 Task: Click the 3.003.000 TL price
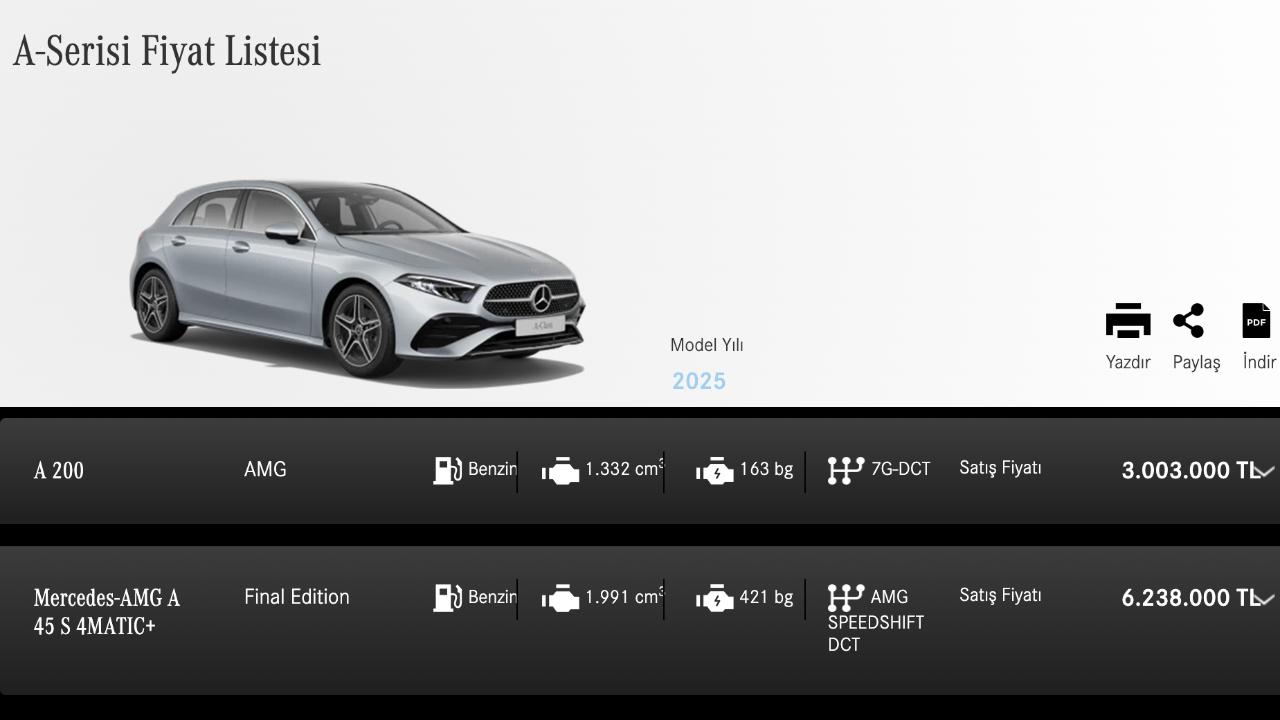click(x=1190, y=470)
